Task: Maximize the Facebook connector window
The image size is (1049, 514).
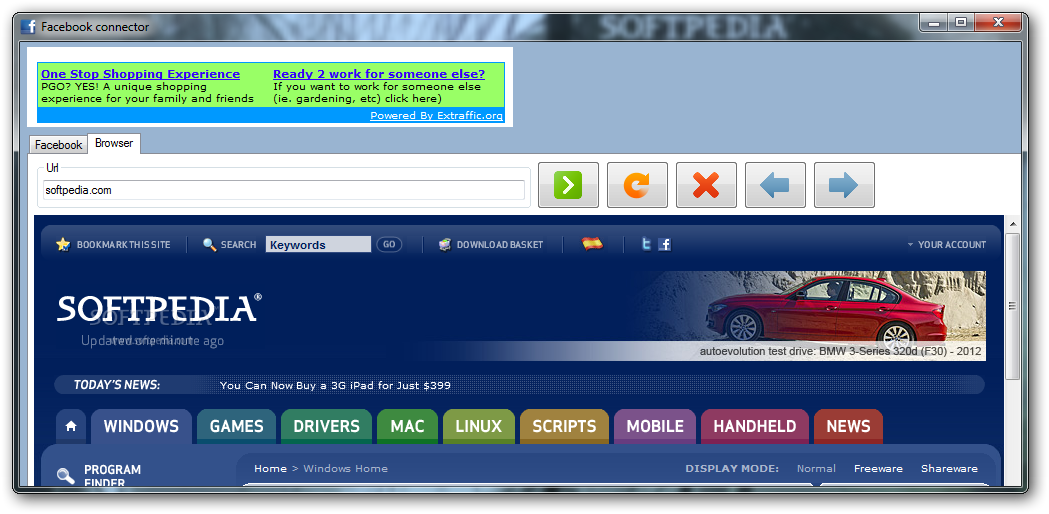Action: point(961,23)
